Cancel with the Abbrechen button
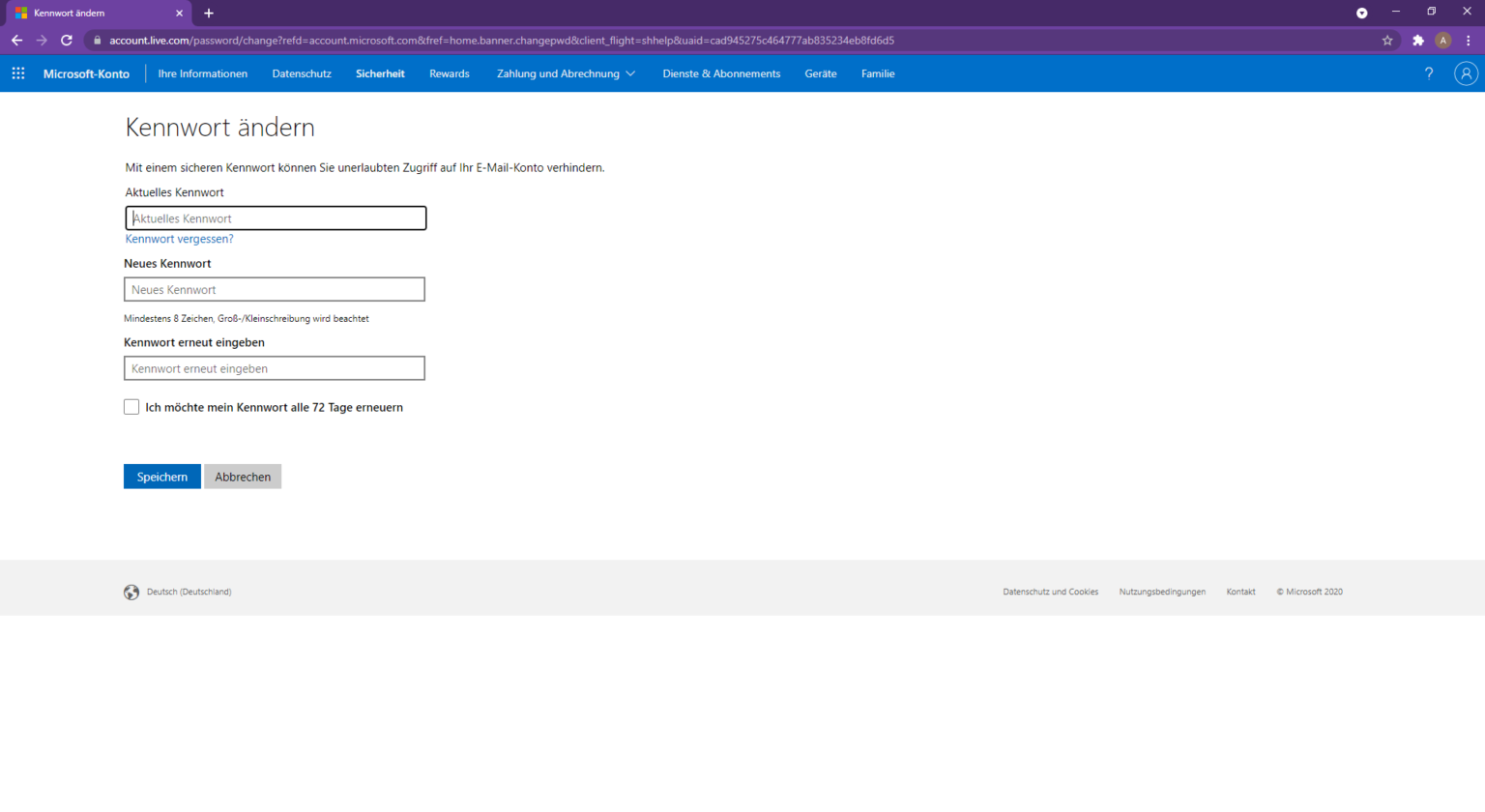1485x812 pixels. coord(242,477)
